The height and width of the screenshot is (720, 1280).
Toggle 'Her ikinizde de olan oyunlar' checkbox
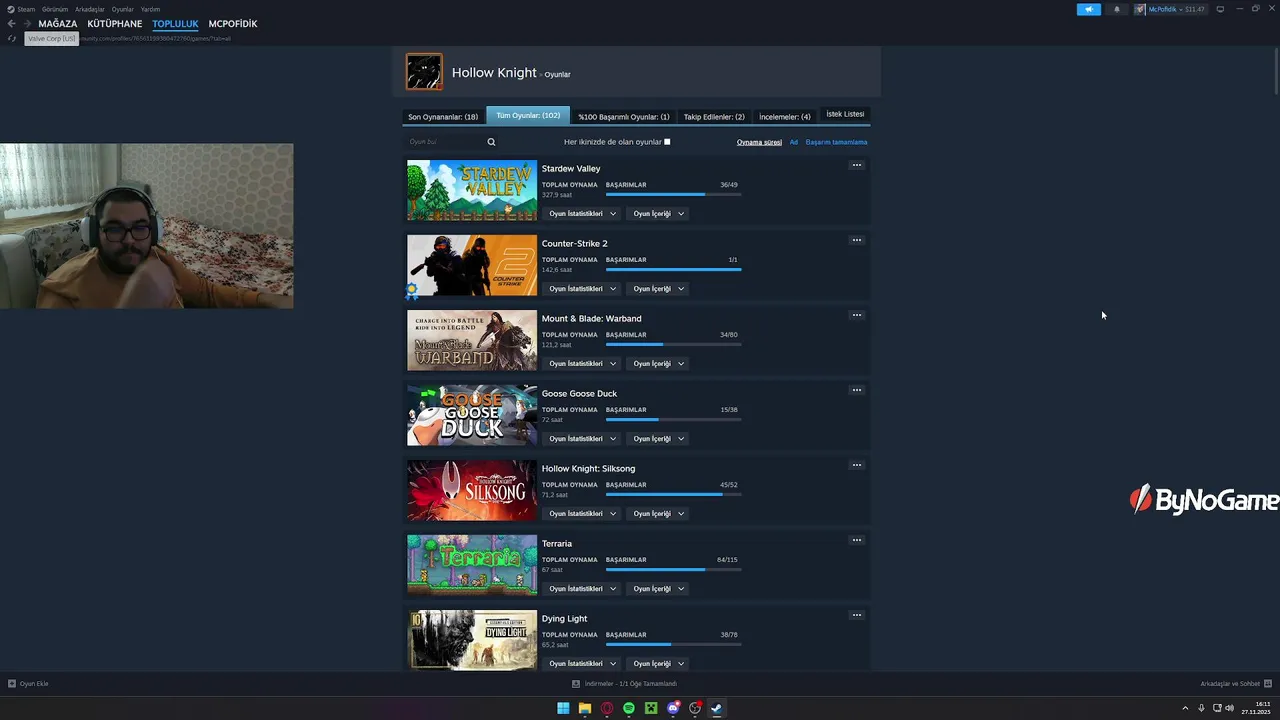click(667, 142)
